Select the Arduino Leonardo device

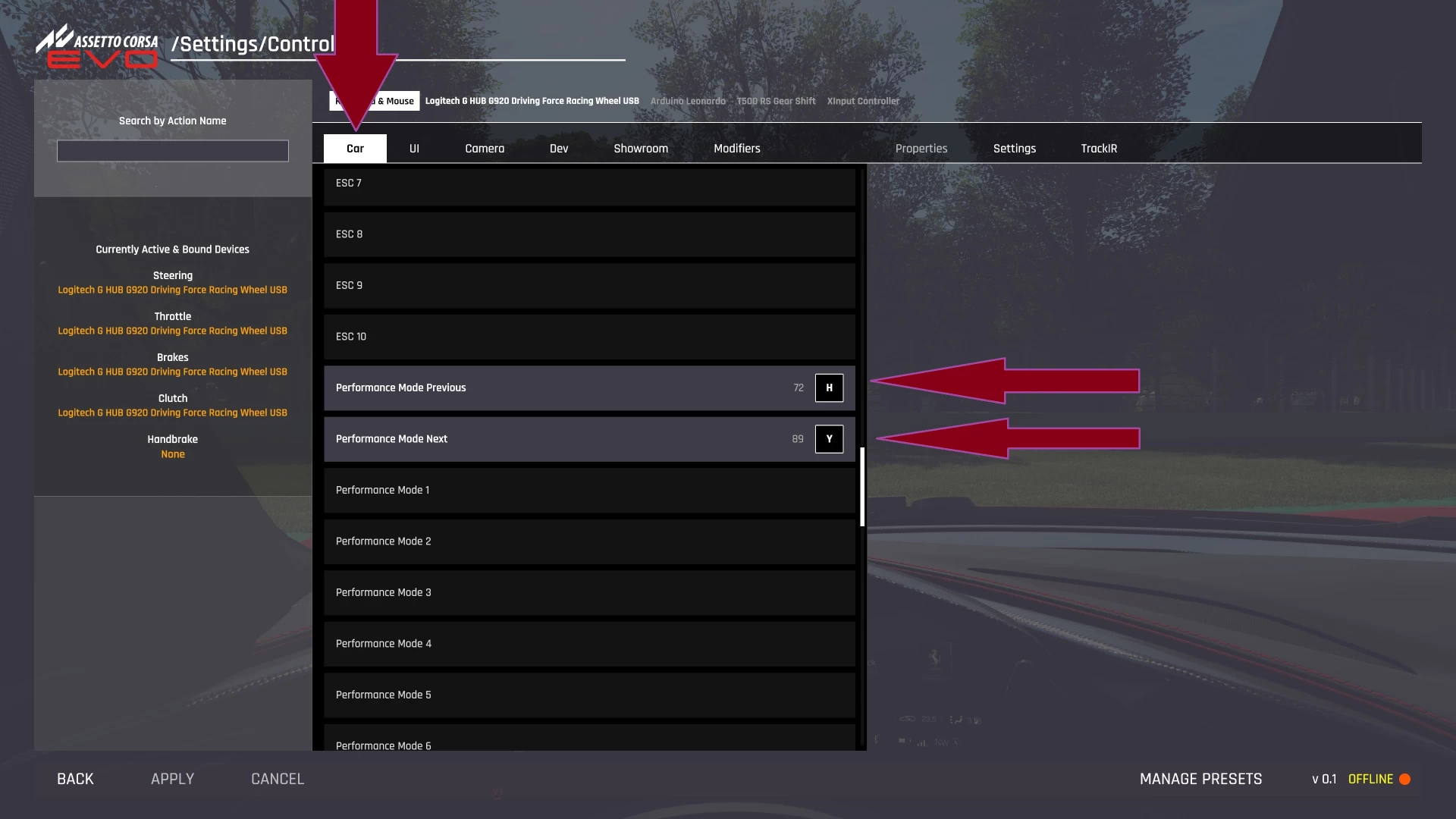pos(688,101)
